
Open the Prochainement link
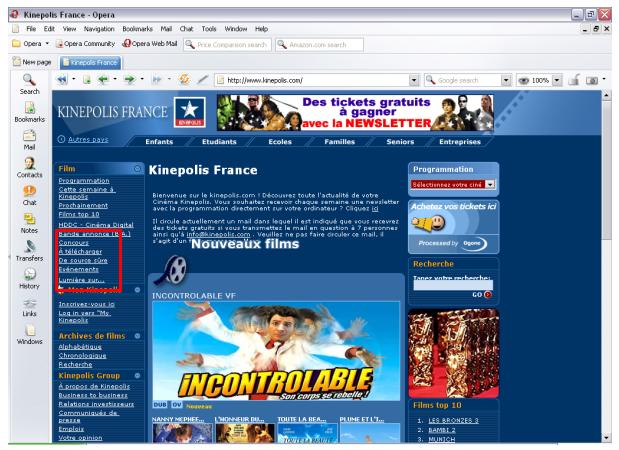tap(83, 205)
